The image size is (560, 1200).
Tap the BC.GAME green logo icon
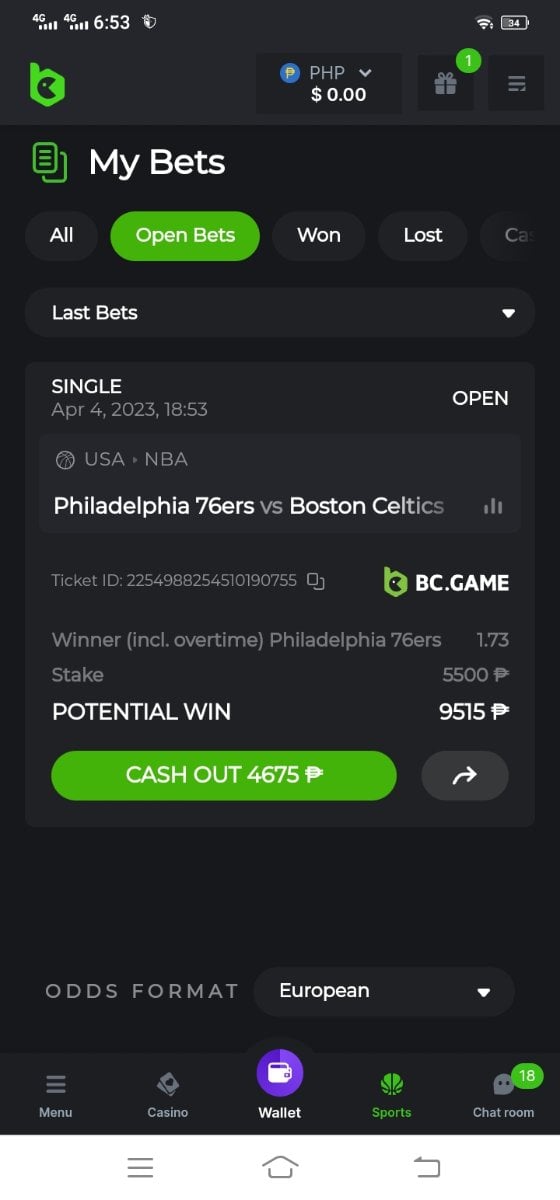point(47,84)
